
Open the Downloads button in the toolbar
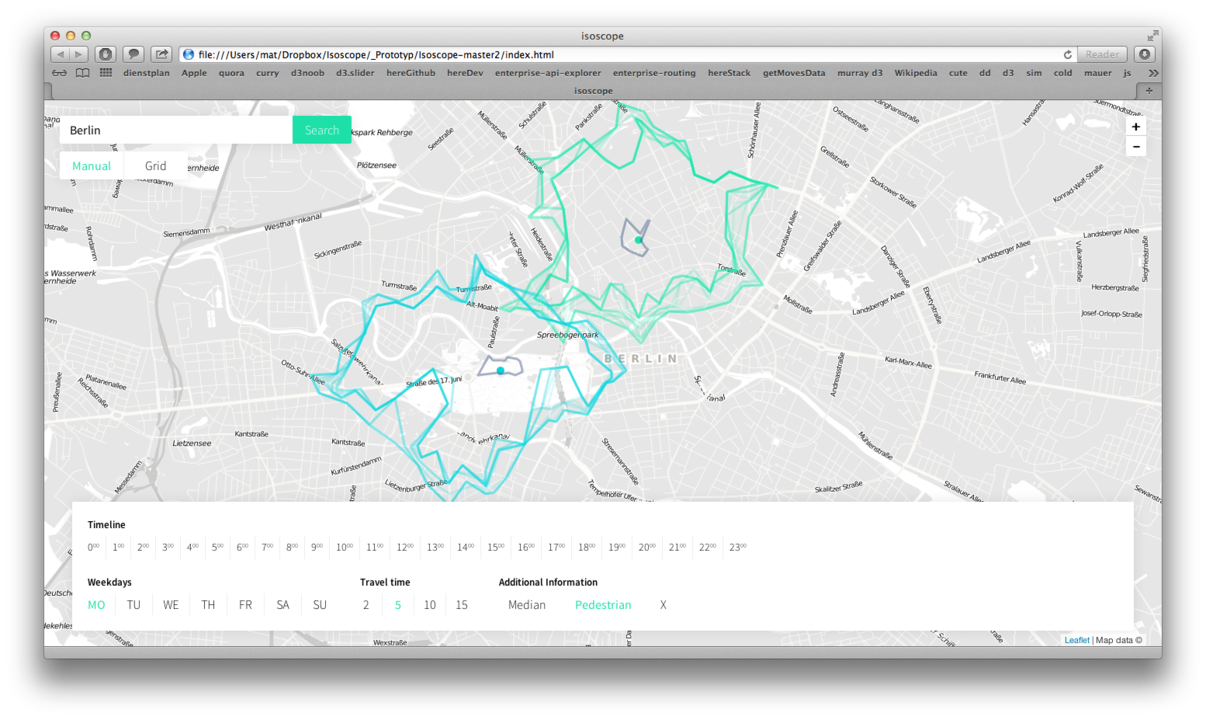(1145, 54)
